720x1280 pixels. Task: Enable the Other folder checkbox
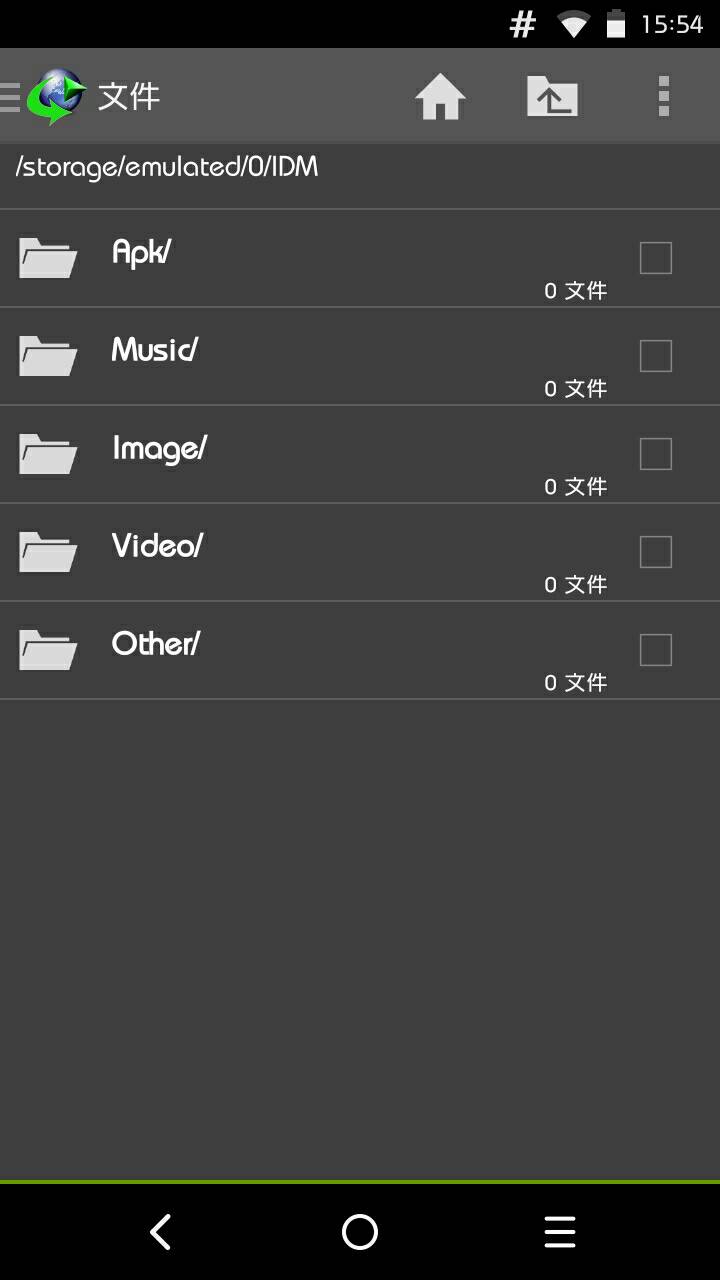coord(655,650)
